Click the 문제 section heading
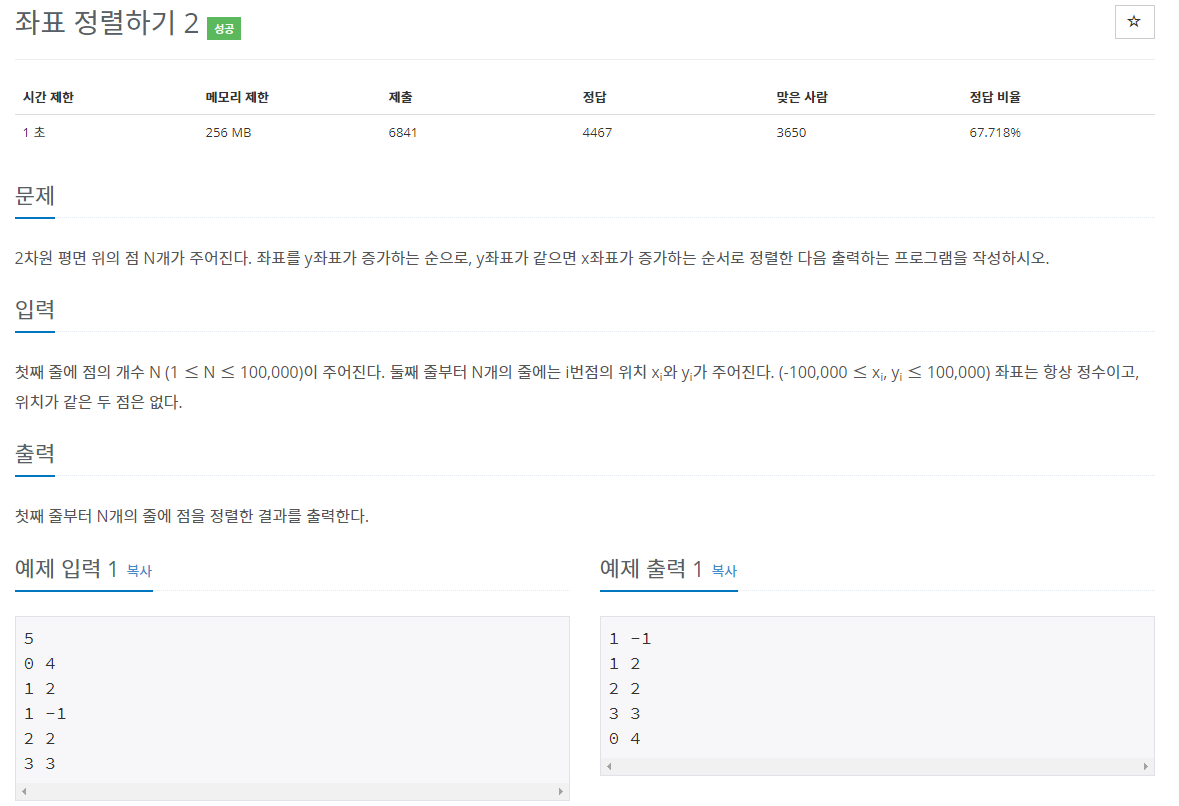The image size is (1179, 806). click(35, 196)
